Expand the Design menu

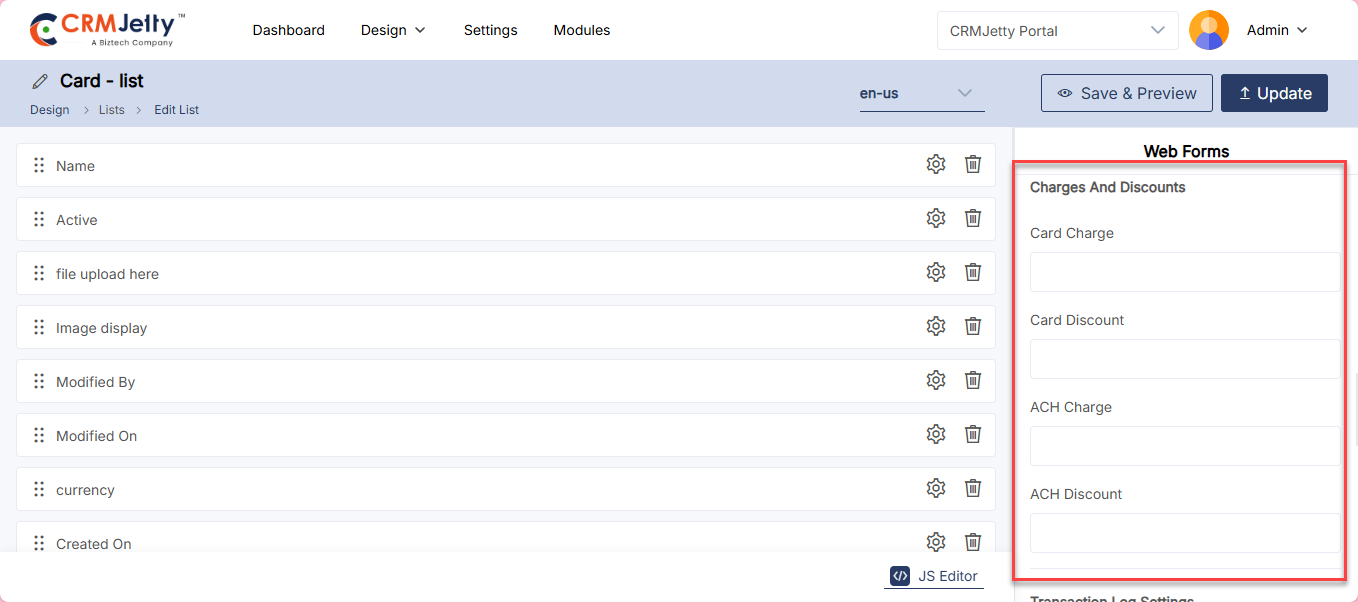(393, 30)
